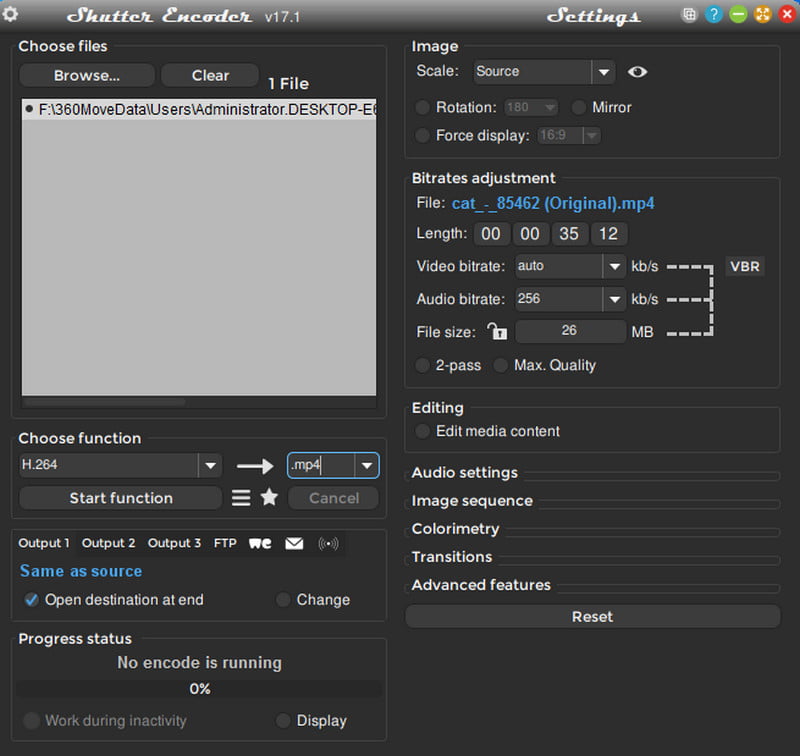Click the cat_-_85462 (Original).mp4 file link
800x756 pixels.
click(x=553, y=203)
